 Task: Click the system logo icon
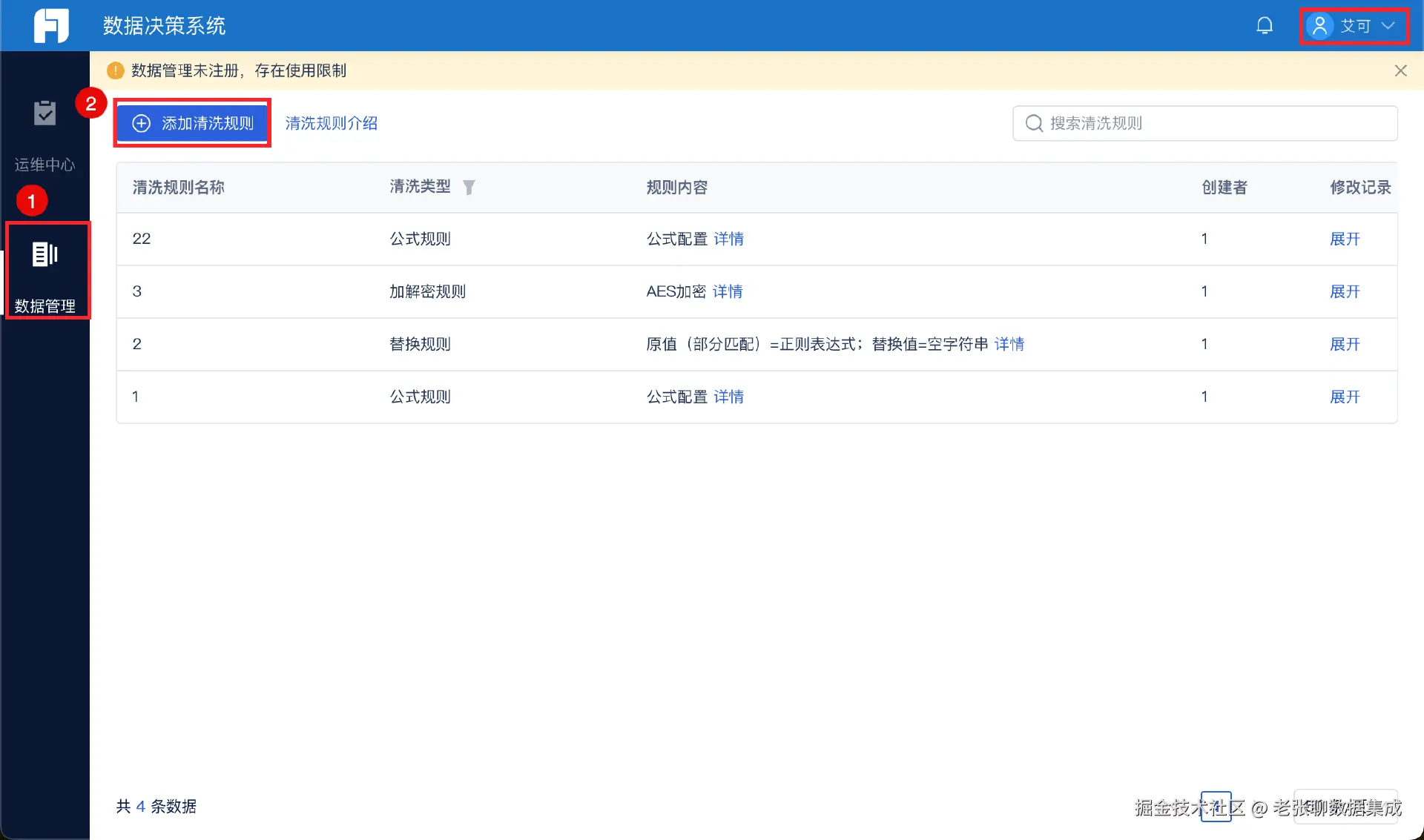[51, 26]
